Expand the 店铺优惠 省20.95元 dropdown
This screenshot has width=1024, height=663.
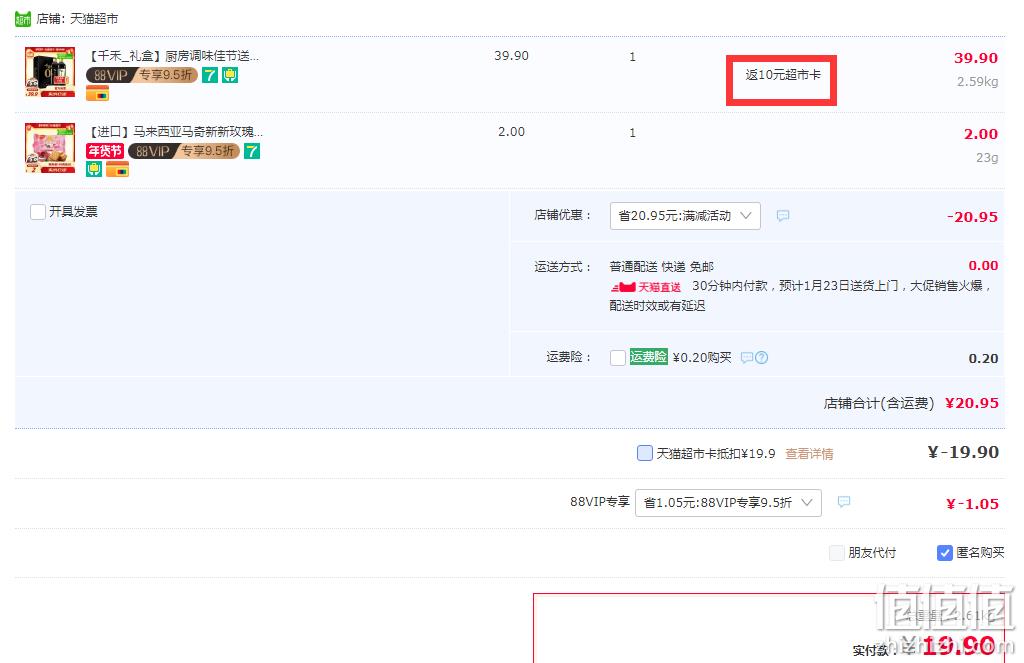coord(685,216)
